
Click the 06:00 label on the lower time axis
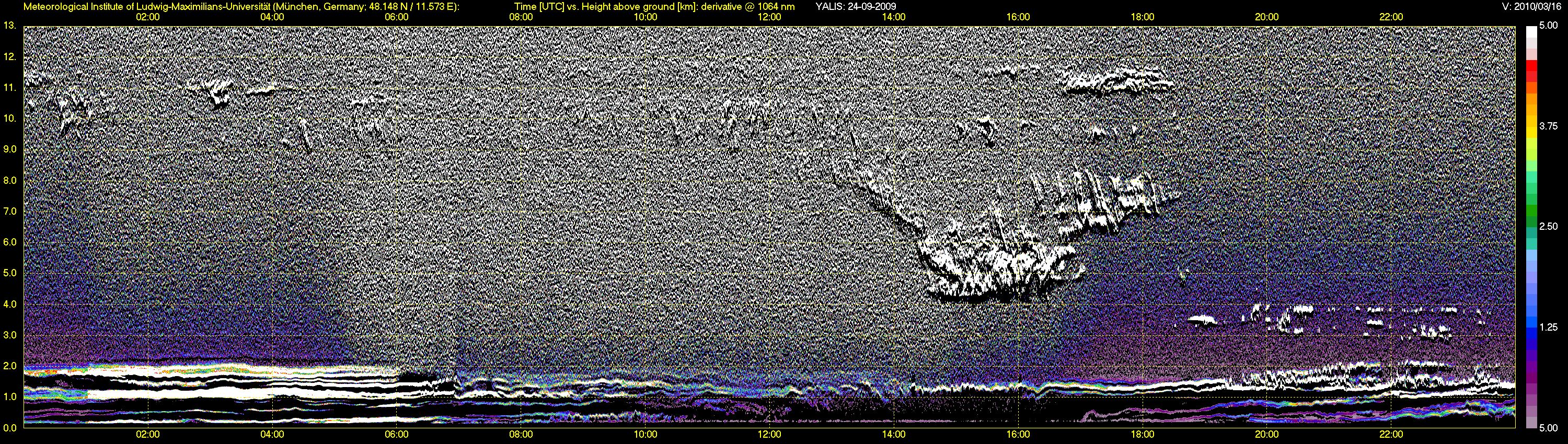396,434
